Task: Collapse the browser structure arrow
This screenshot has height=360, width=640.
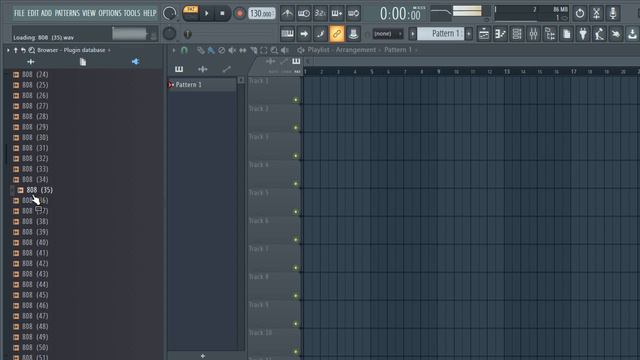Action: tap(8, 50)
